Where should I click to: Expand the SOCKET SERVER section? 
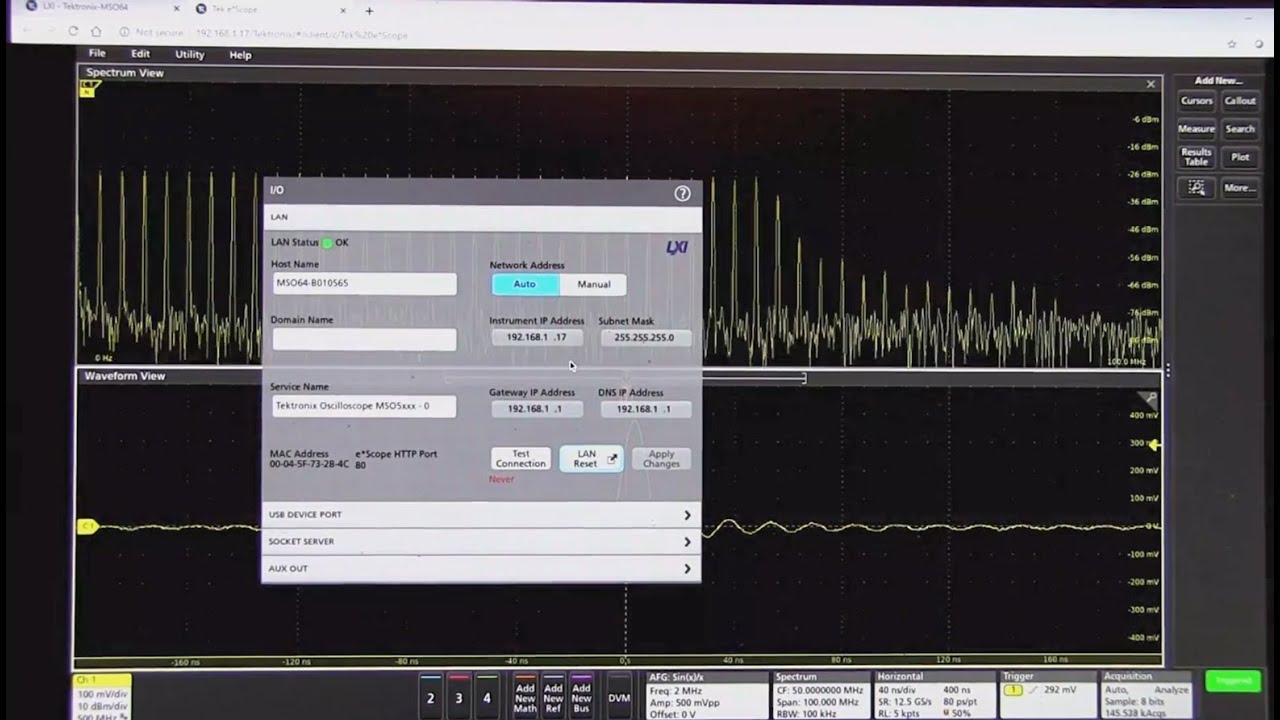481,542
